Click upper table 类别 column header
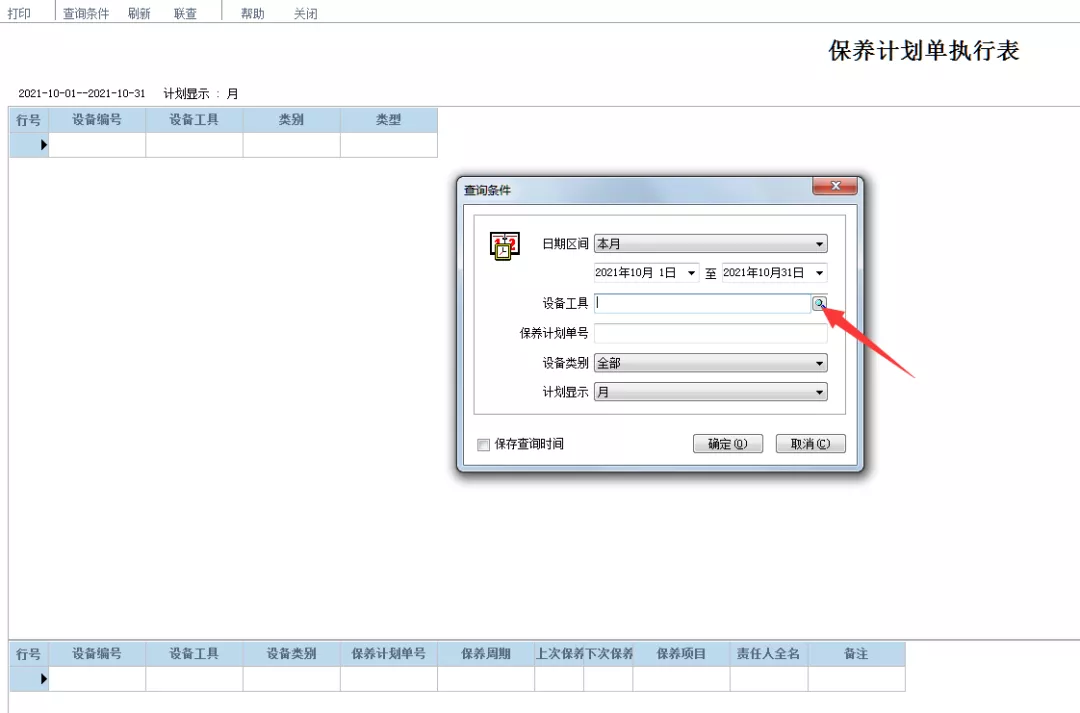1080x713 pixels. coord(291,120)
